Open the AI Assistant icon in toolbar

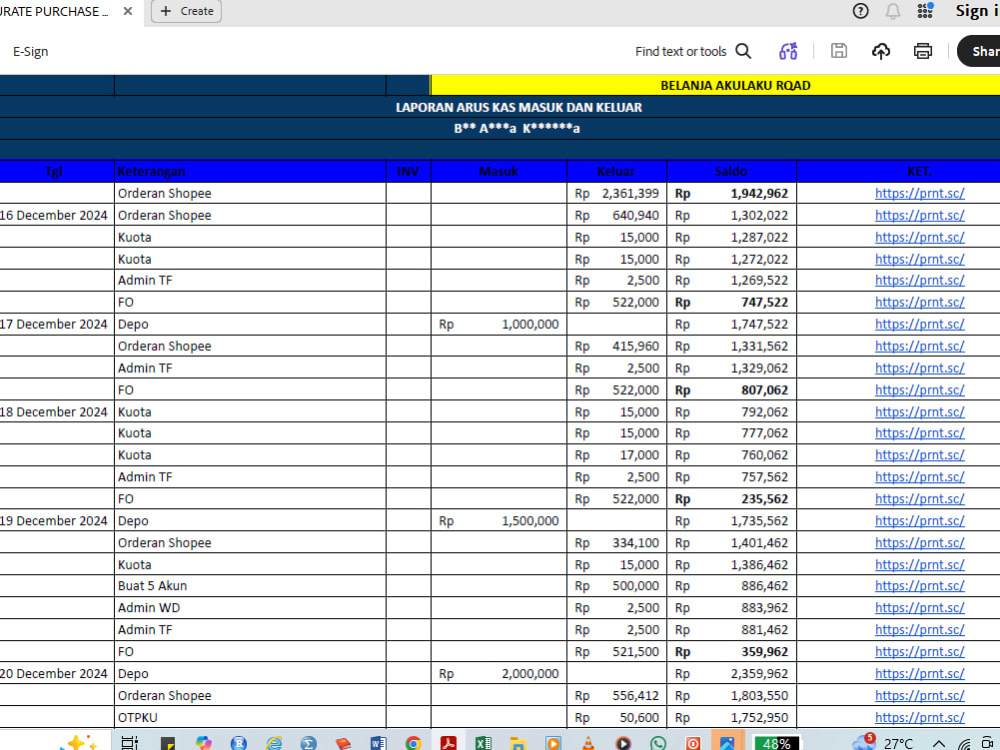(788, 51)
